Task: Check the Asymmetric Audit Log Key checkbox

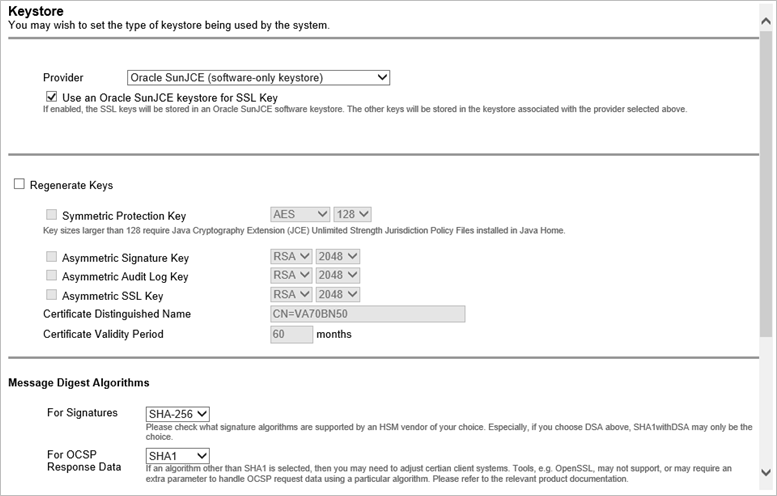Action: [51, 276]
